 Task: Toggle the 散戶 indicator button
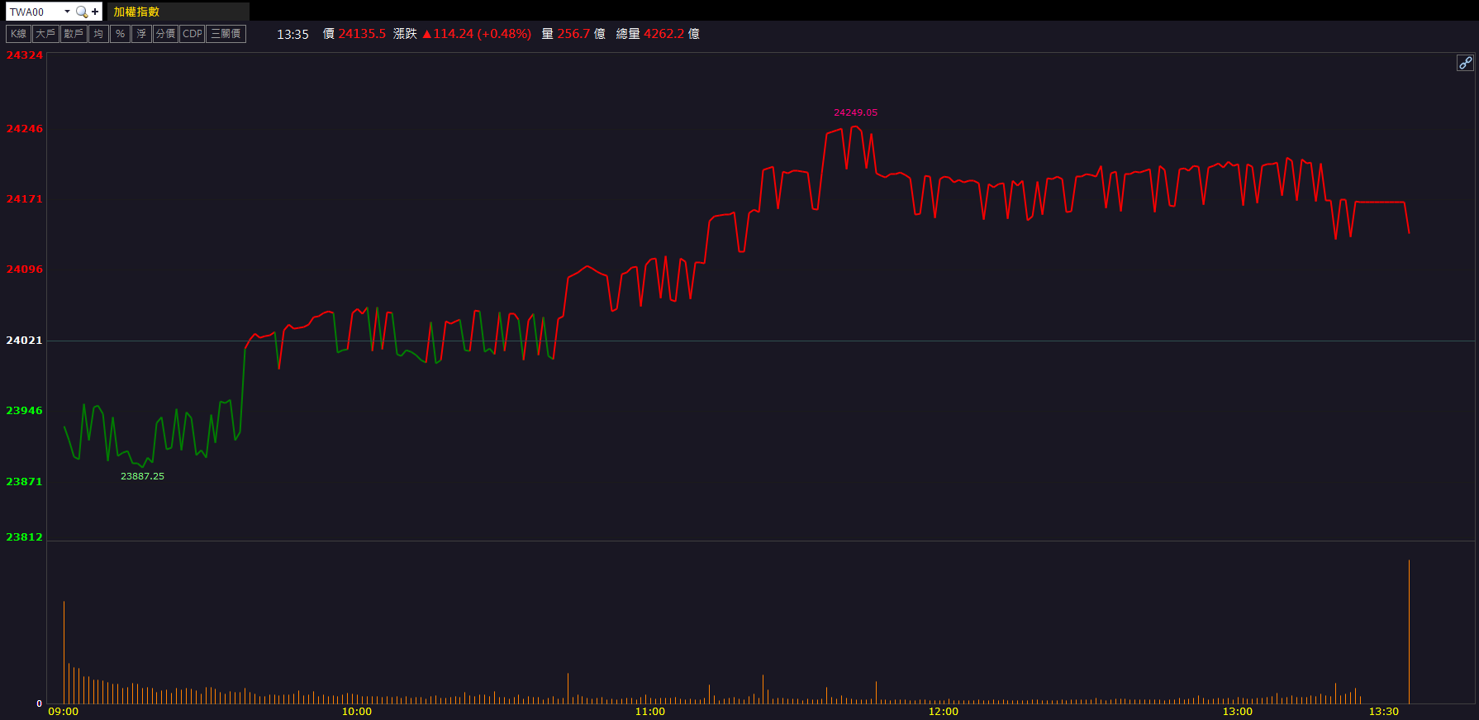coord(73,34)
